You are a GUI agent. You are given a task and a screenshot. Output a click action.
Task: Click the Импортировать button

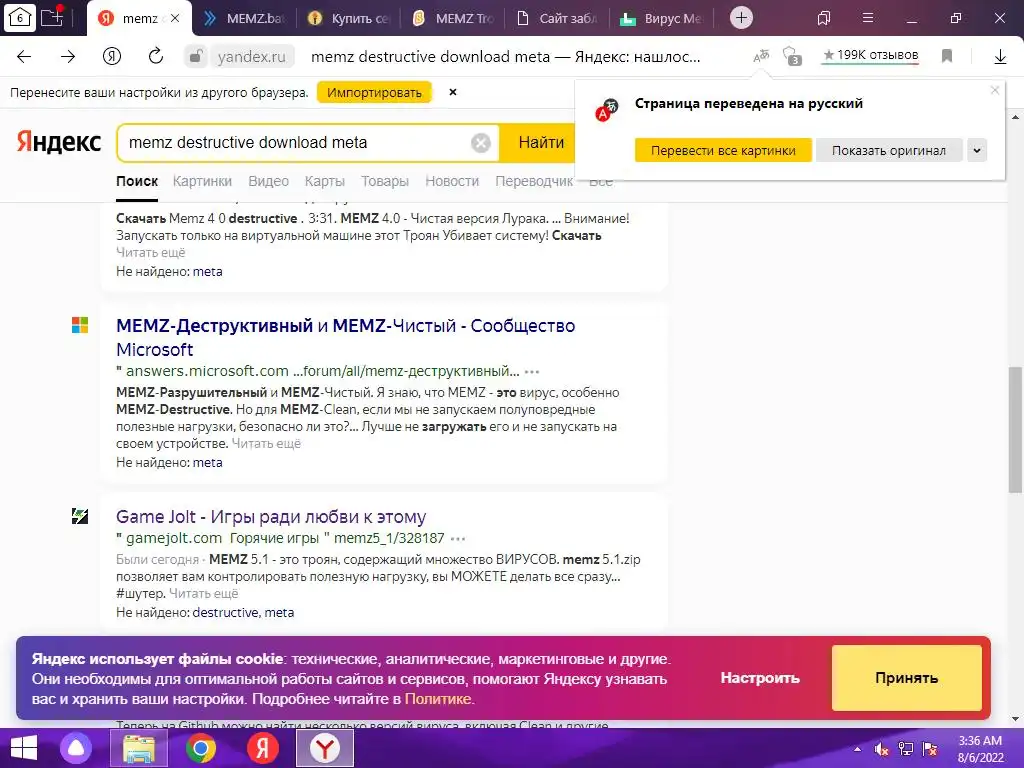tap(374, 93)
